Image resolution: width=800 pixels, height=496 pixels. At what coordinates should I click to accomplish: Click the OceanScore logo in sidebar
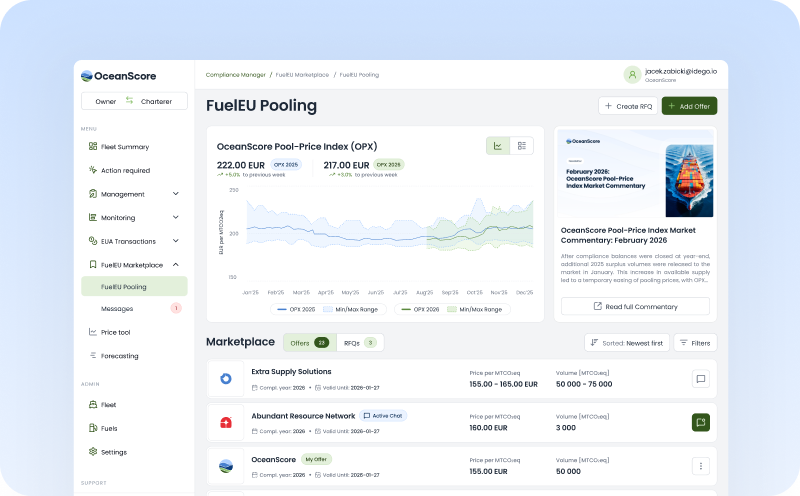pos(118,75)
